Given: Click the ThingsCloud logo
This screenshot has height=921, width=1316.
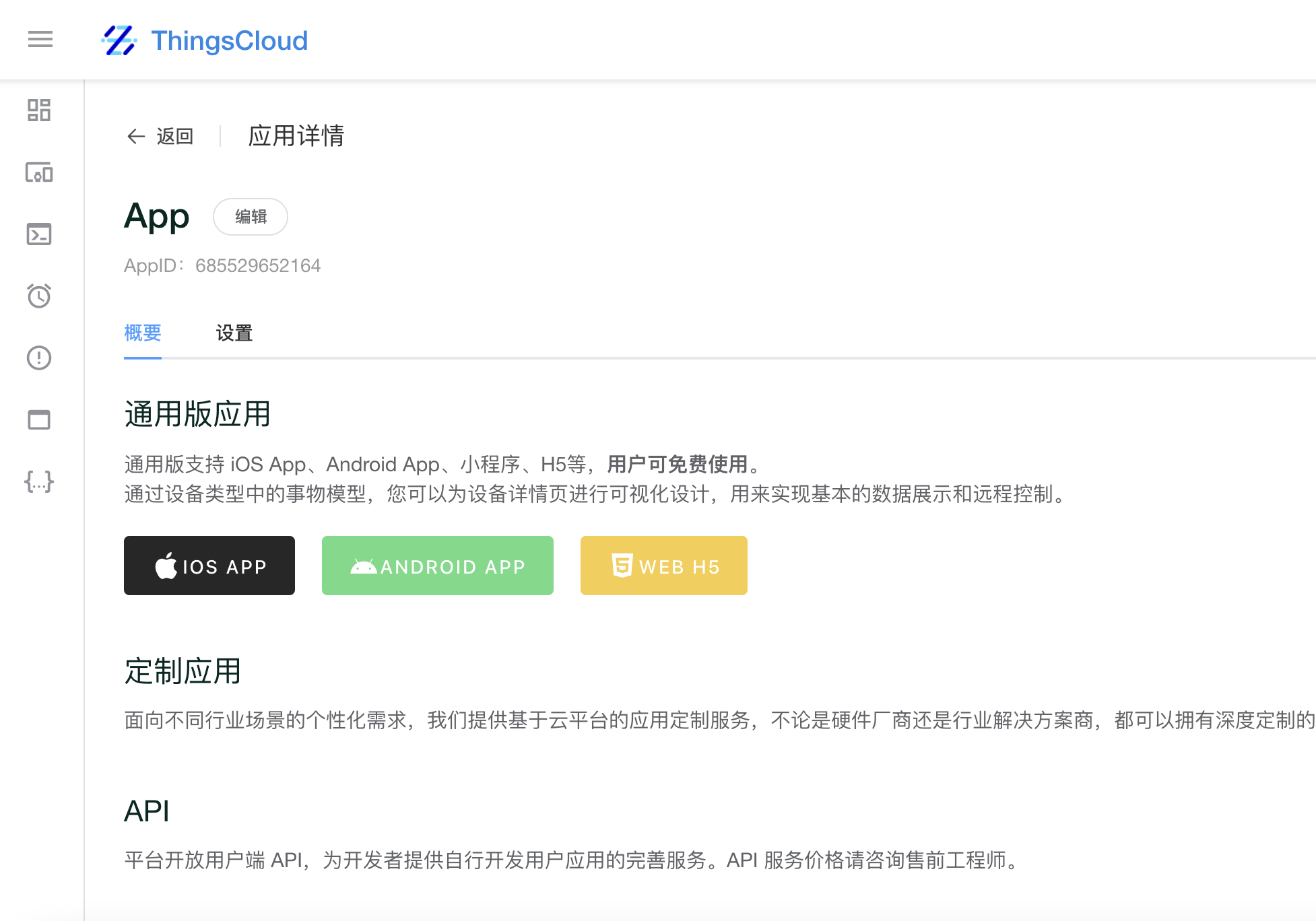Looking at the screenshot, I should coord(205,40).
